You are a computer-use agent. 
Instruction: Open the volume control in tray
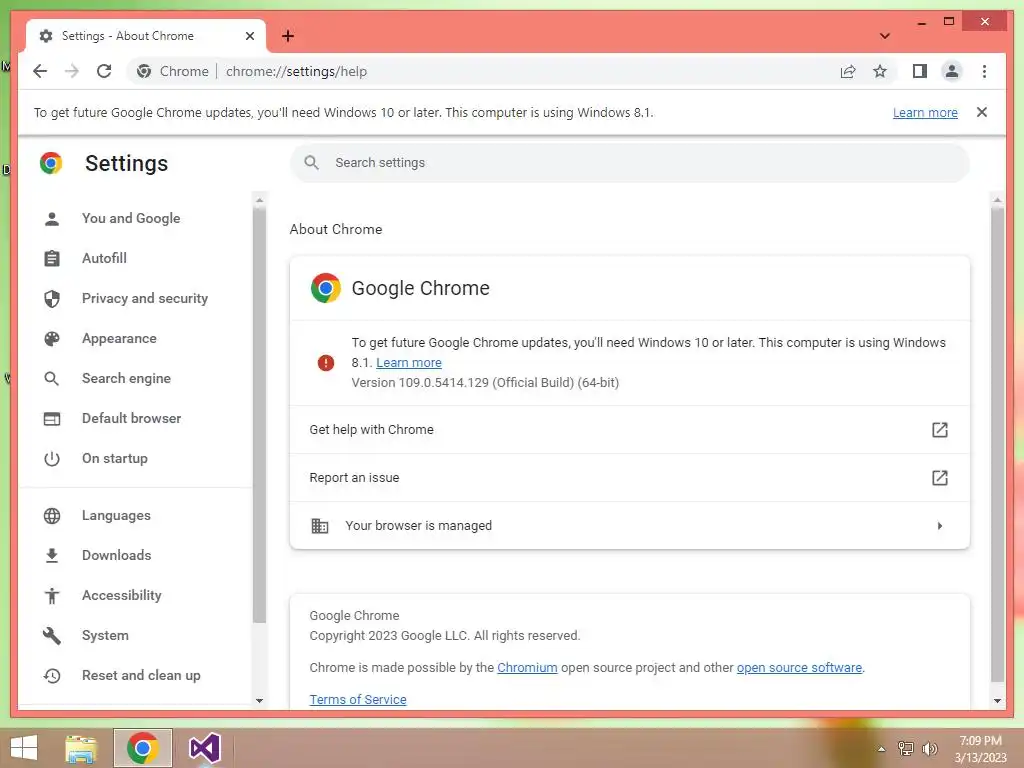[x=929, y=749]
